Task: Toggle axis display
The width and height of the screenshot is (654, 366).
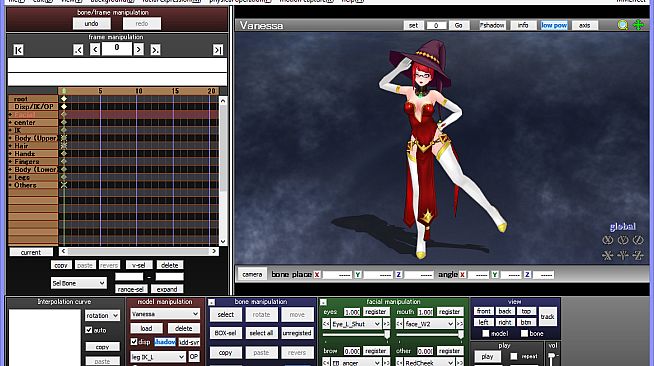Action: 585,25
